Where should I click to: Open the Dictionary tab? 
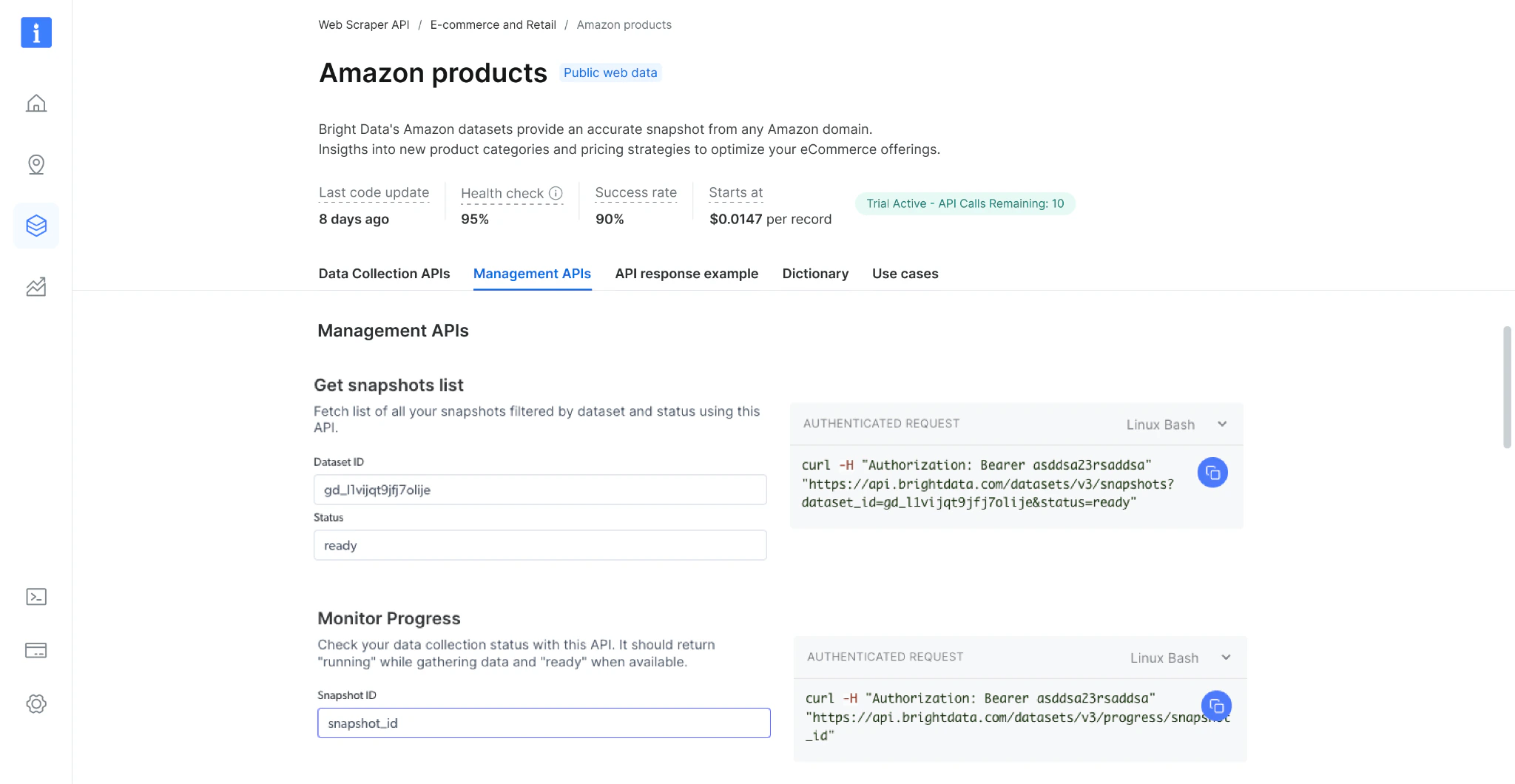814,274
